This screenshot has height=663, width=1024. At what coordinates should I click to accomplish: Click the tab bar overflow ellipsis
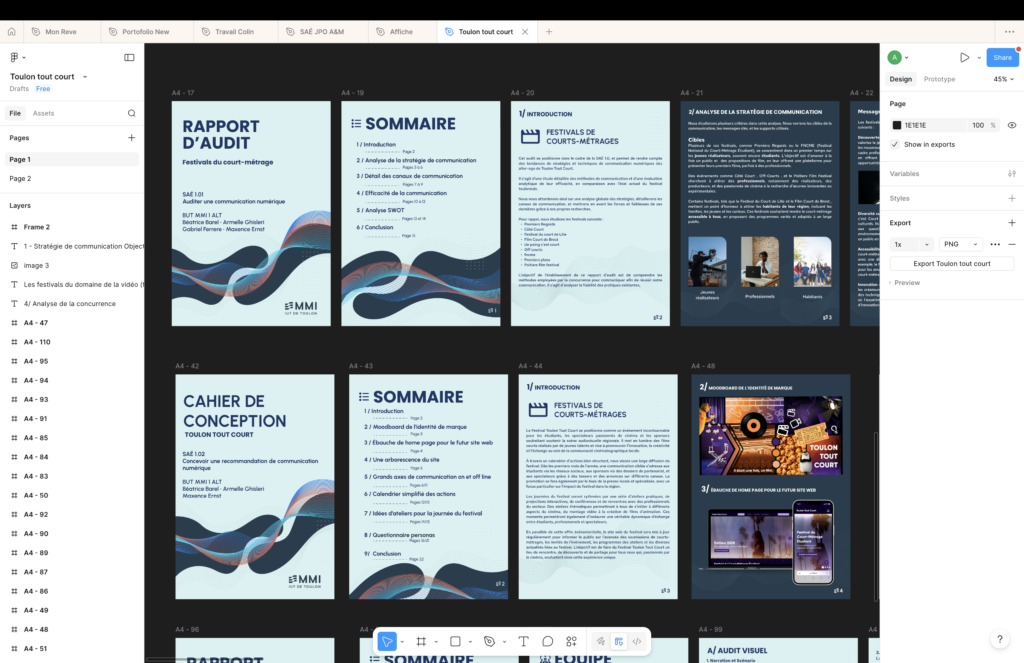pos(1009,31)
